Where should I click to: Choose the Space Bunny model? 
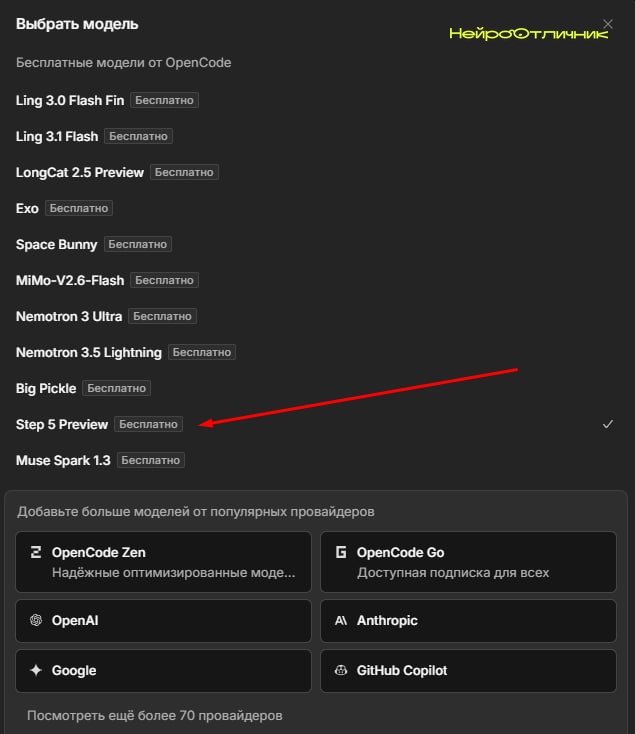click(314, 244)
